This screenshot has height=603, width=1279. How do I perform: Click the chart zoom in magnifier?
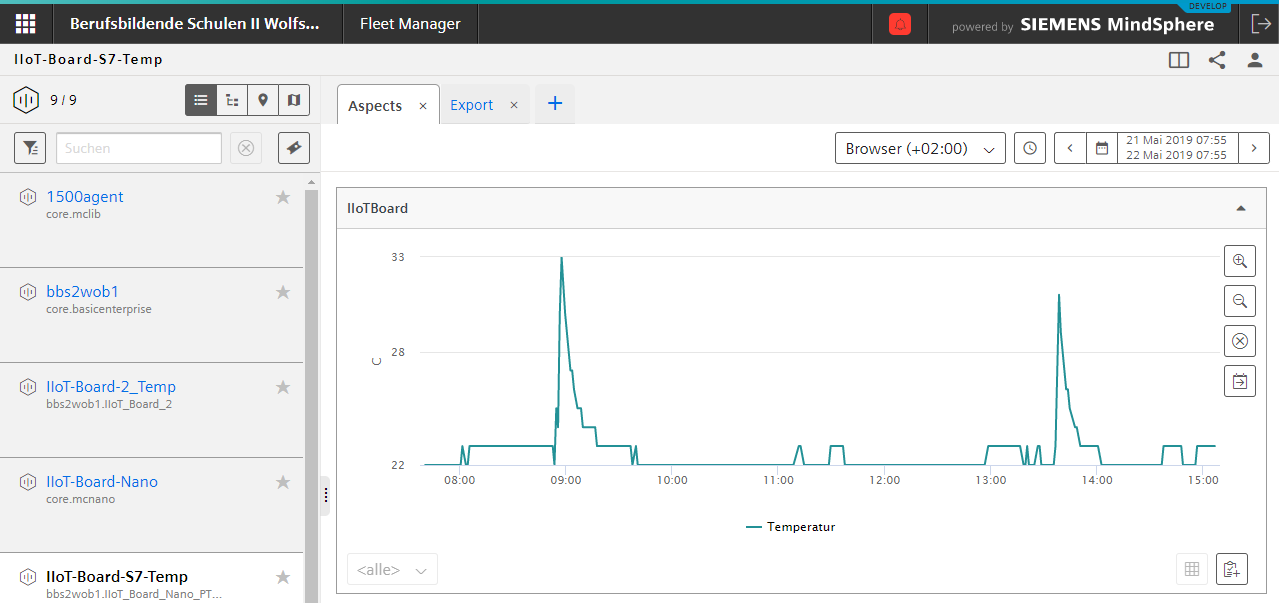coord(1240,261)
